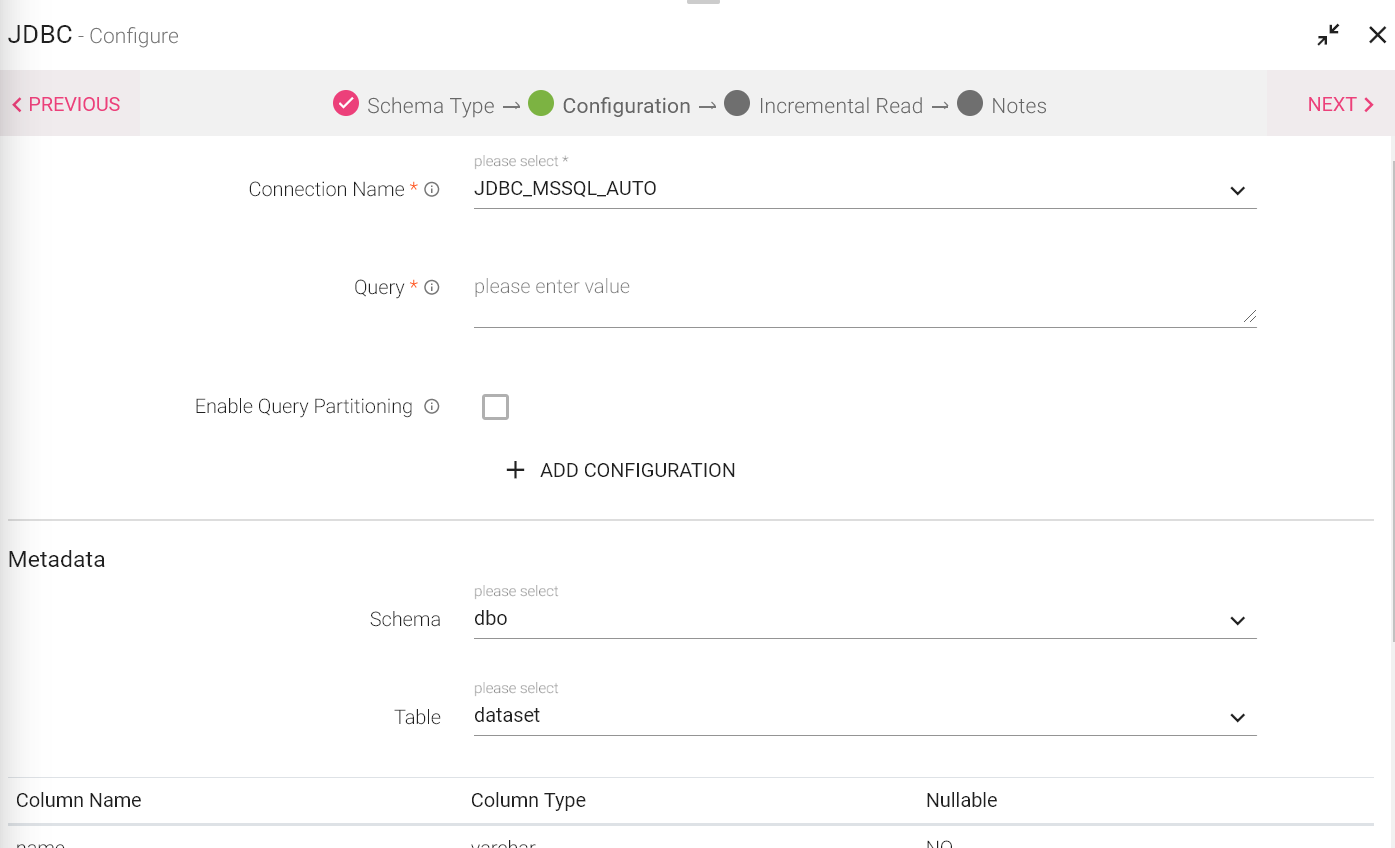
Task: Click the pink Schema Type checkmark icon
Action: coord(346,104)
